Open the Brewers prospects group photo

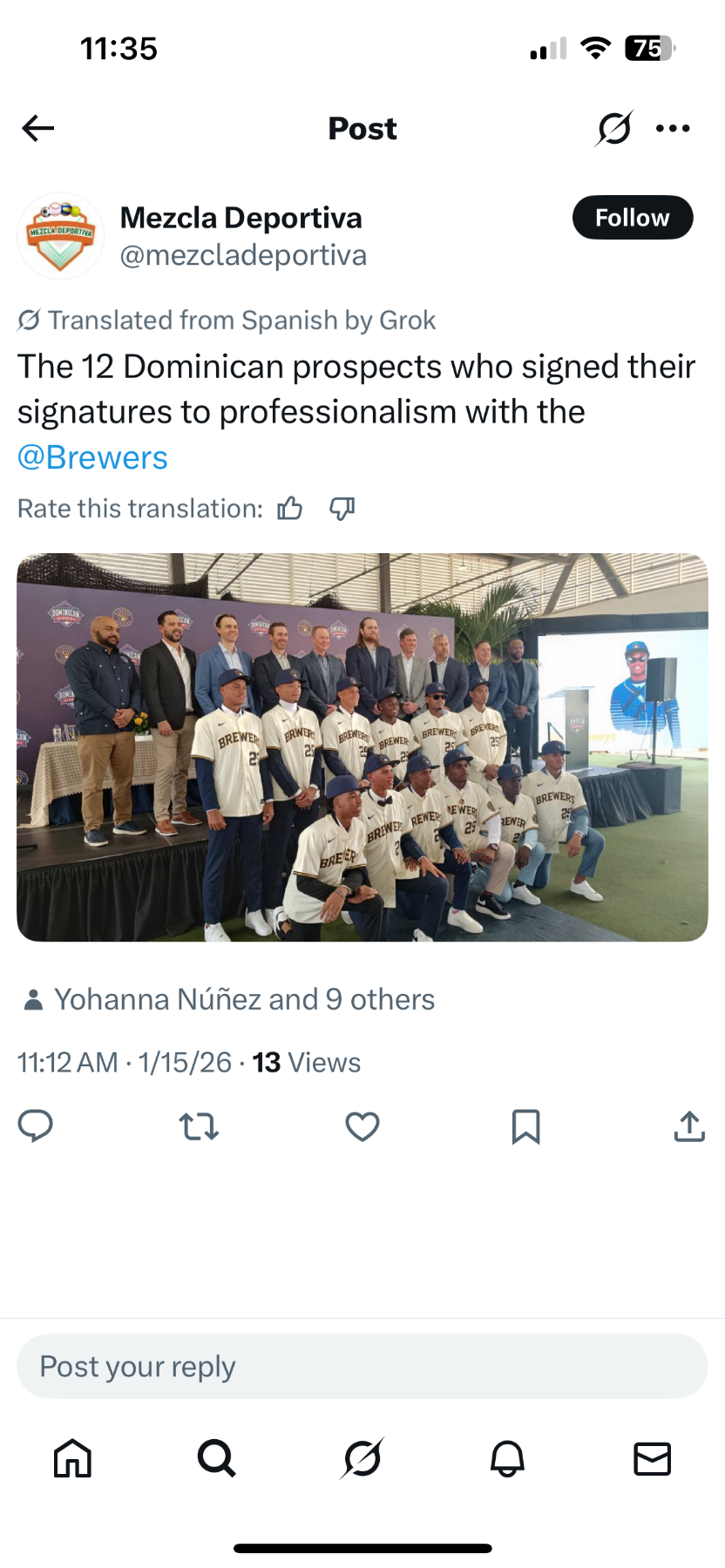362,747
